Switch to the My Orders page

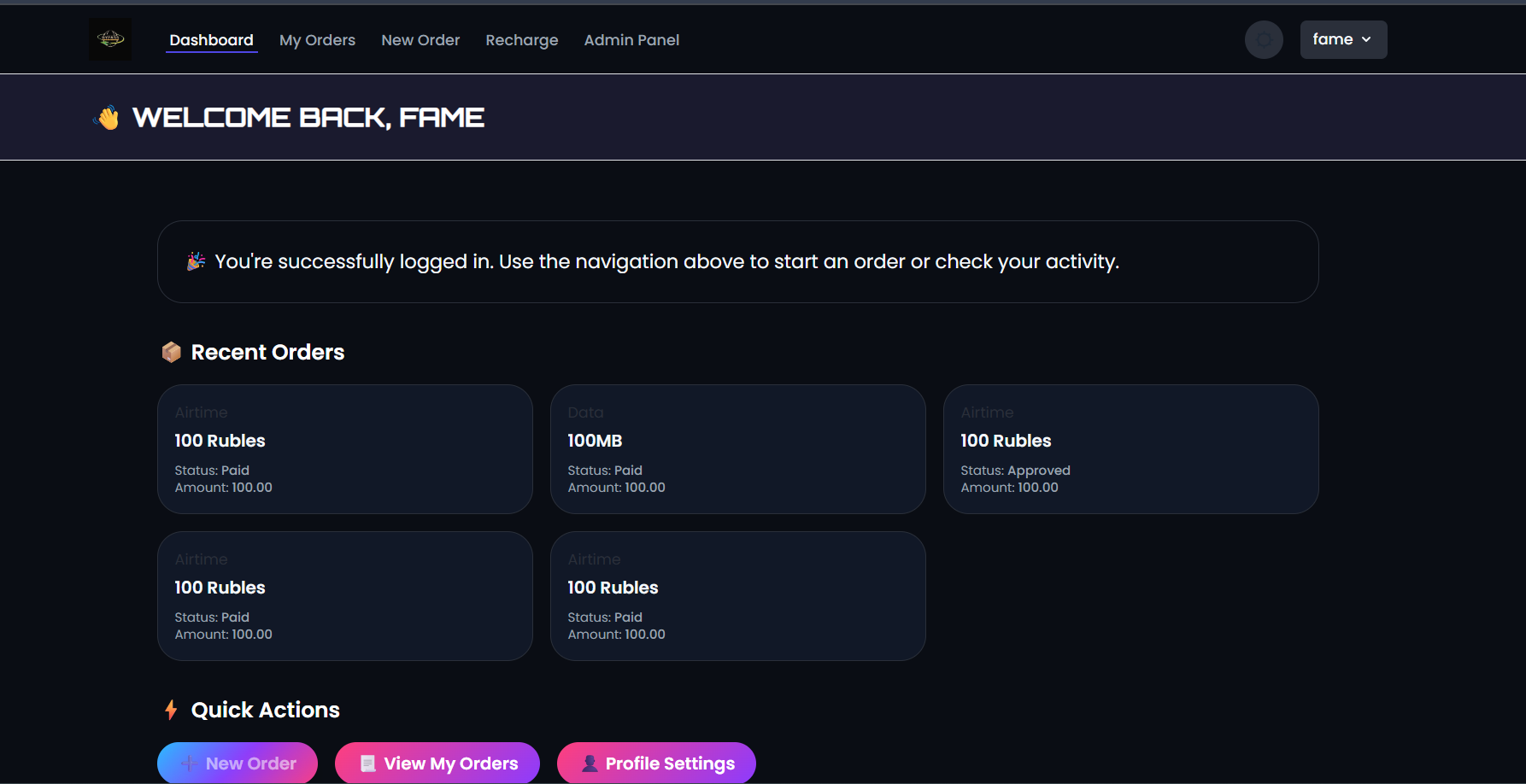pyautogui.click(x=317, y=39)
